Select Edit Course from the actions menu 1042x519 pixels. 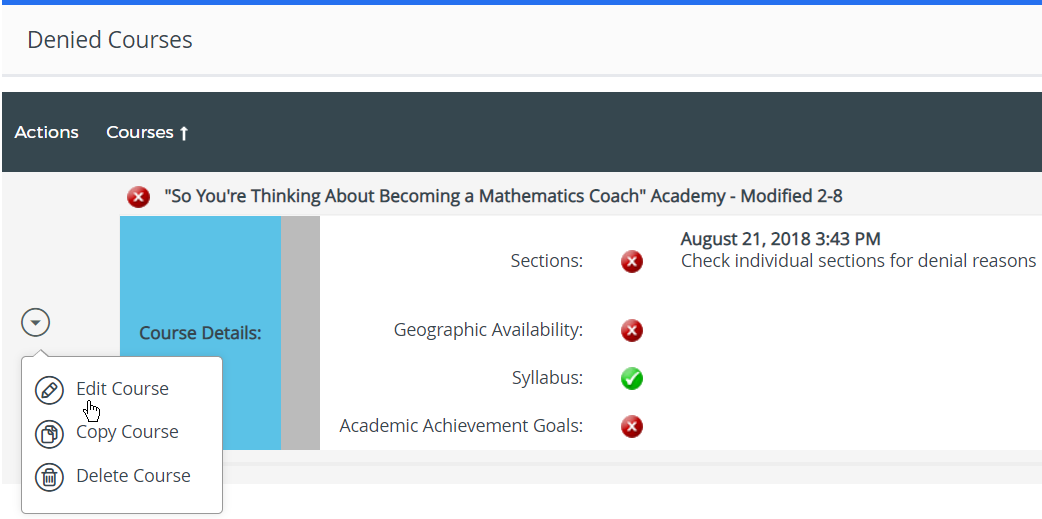point(122,389)
